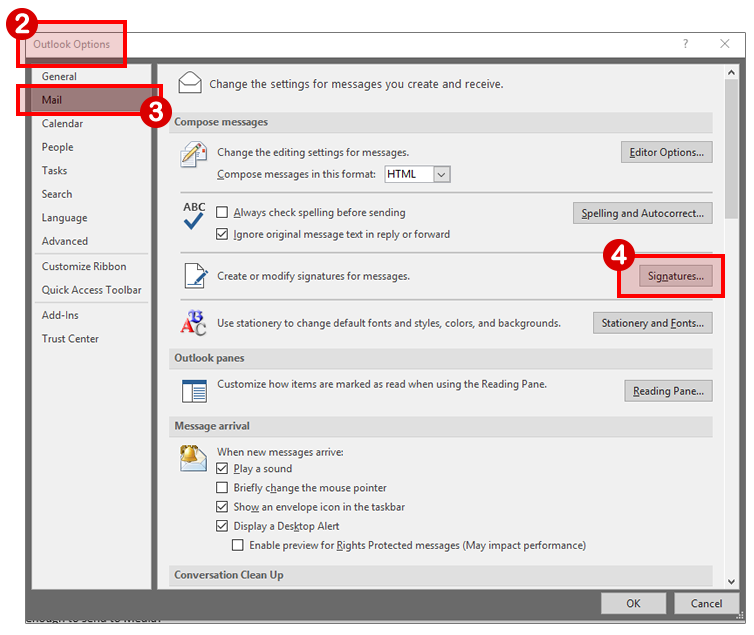Open the People options category
The image size is (754, 635).
tap(91, 147)
